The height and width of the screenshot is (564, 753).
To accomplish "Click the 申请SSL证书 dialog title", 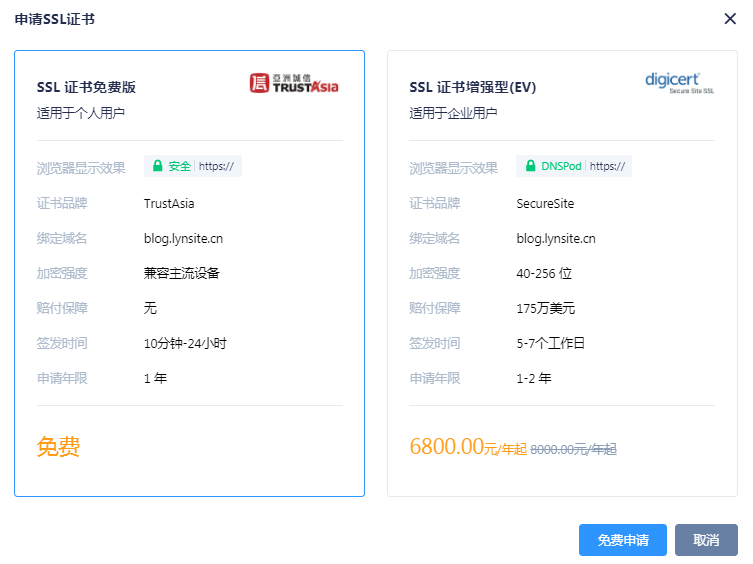I will (x=55, y=19).
